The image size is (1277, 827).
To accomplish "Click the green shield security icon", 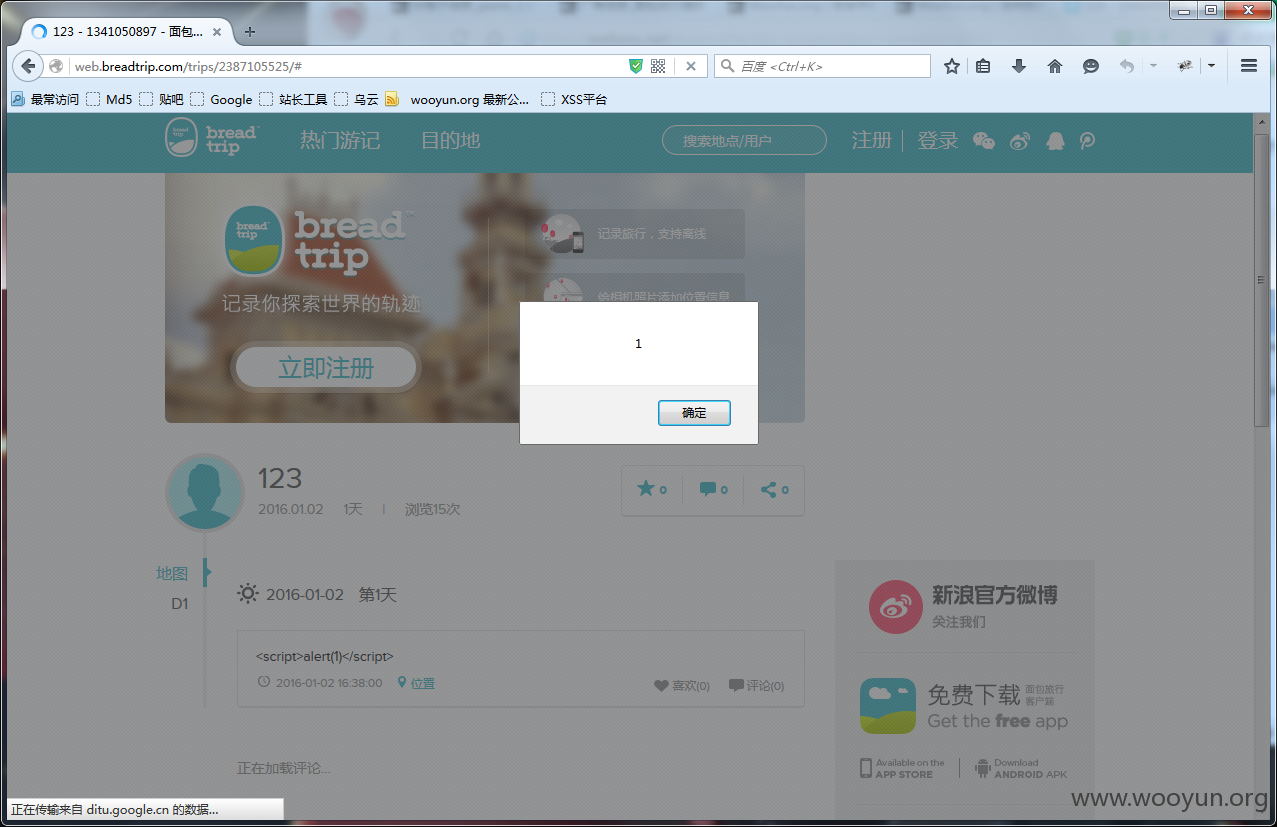I will 636,66.
